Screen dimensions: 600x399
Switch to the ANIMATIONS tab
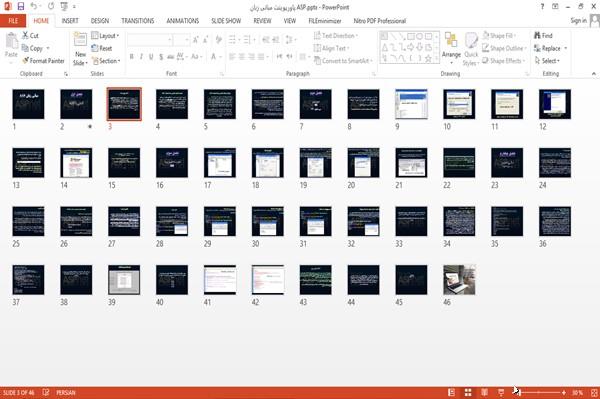183,21
